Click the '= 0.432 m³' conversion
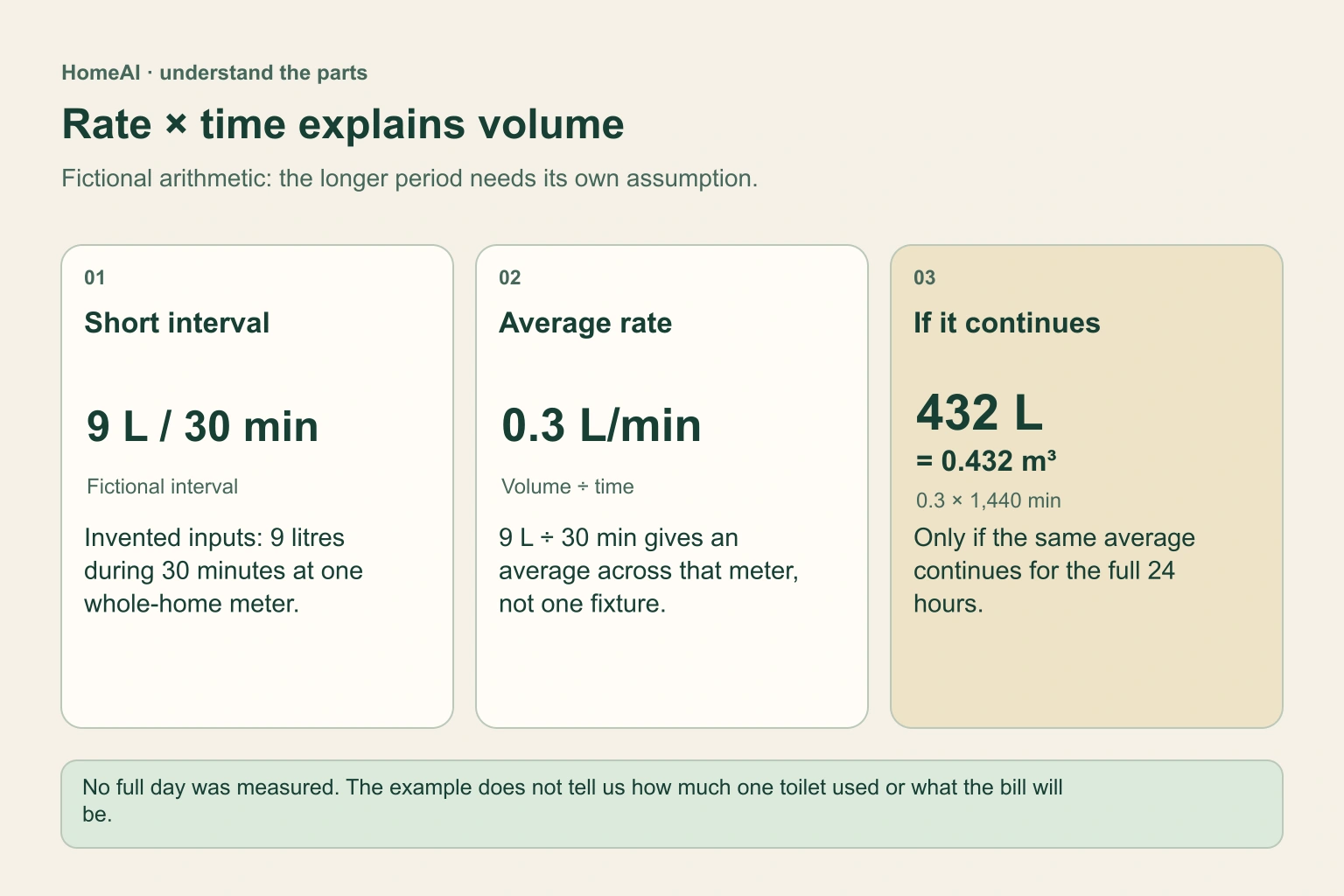Image resolution: width=1344 pixels, height=896 pixels. [986, 461]
